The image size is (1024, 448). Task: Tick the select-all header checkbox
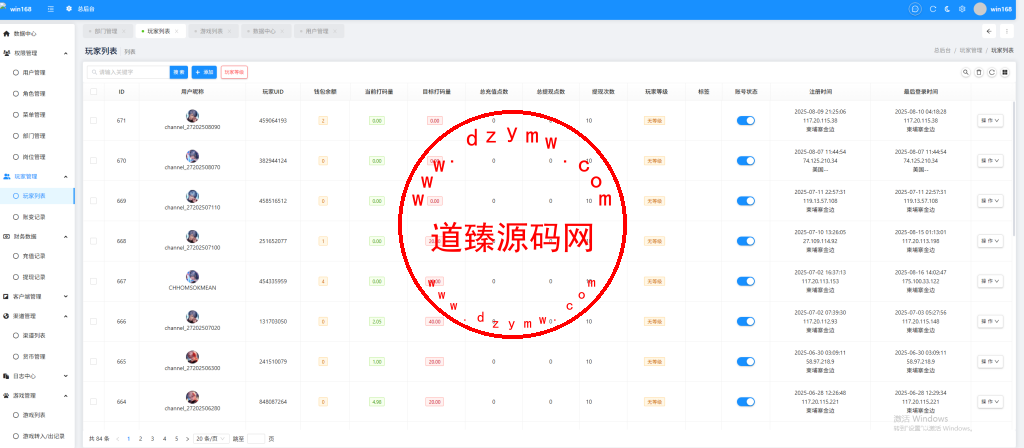tap(93, 91)
